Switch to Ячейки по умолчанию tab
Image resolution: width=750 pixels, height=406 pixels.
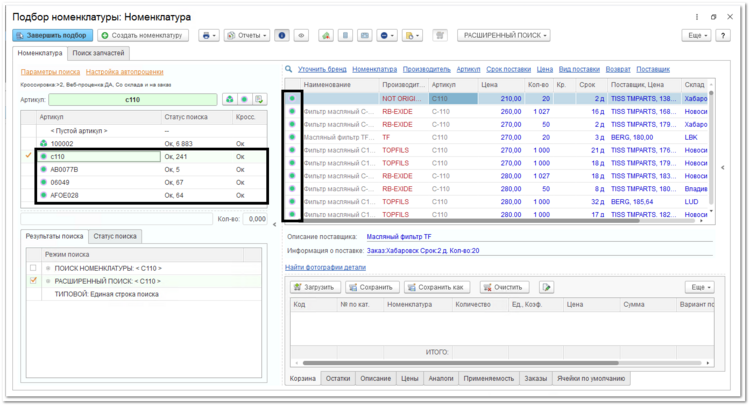pyautogui.click(x=591, y=379)
